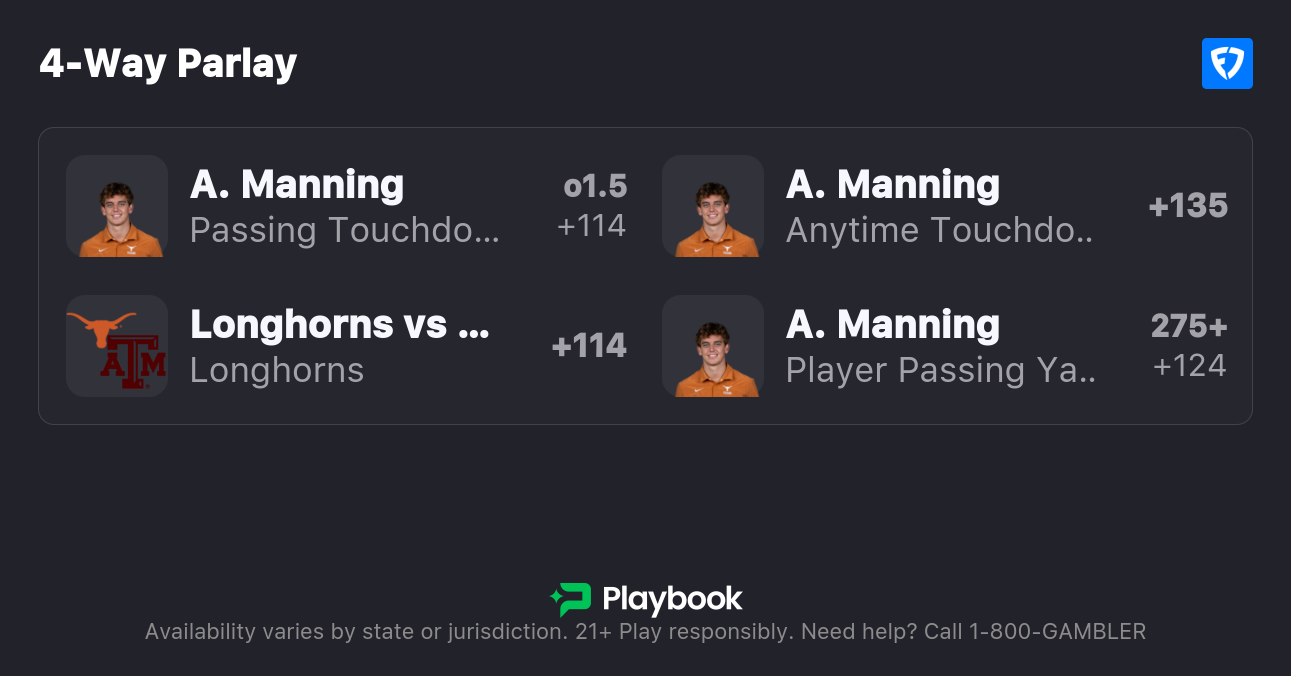Click the +114 Longhorns moneyline odds
The height and width of the screenshot is (676, 1291).
[x=589, y=346]
